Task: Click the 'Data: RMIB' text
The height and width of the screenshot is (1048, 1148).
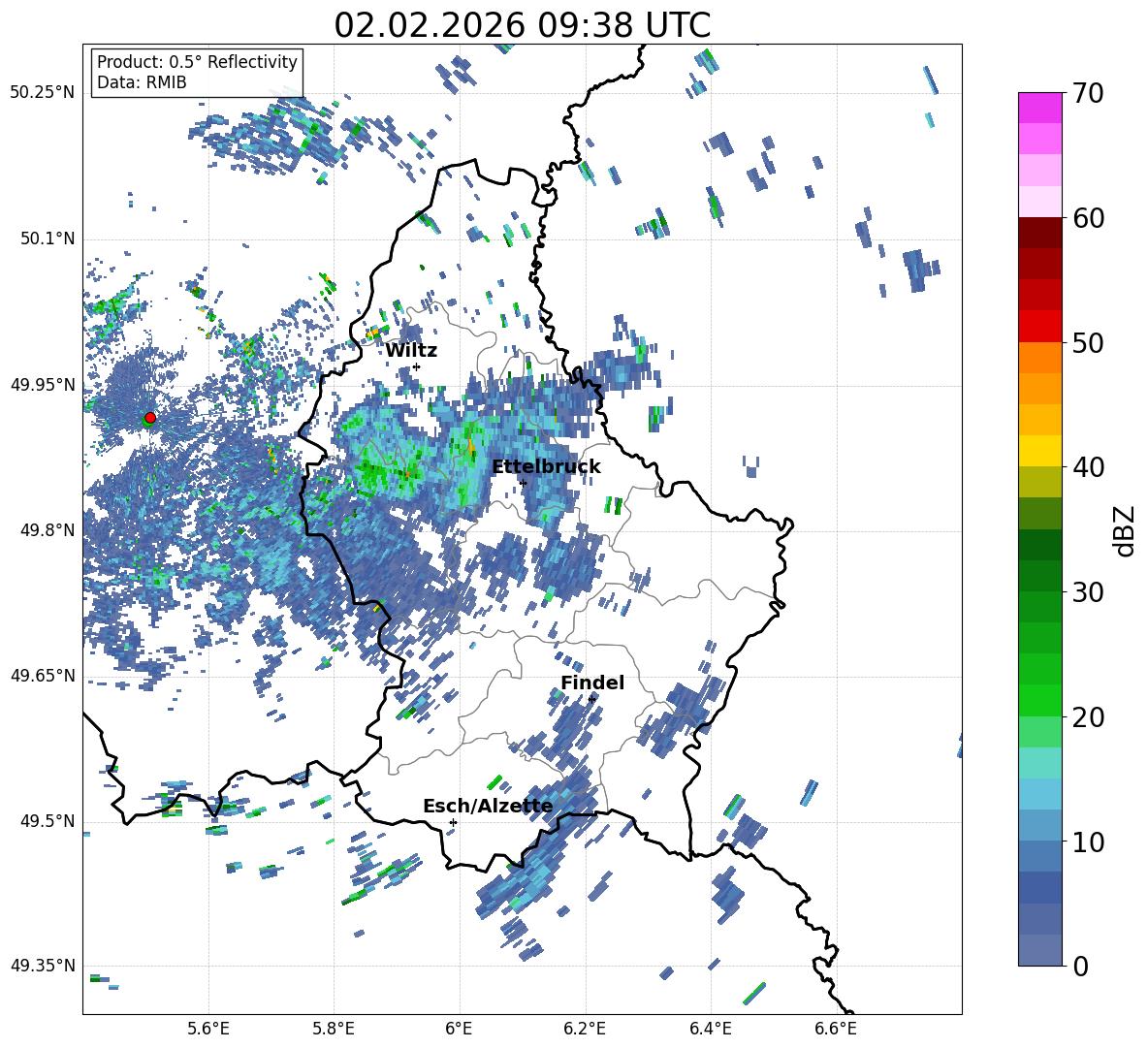Action: [x=142, y=82]
